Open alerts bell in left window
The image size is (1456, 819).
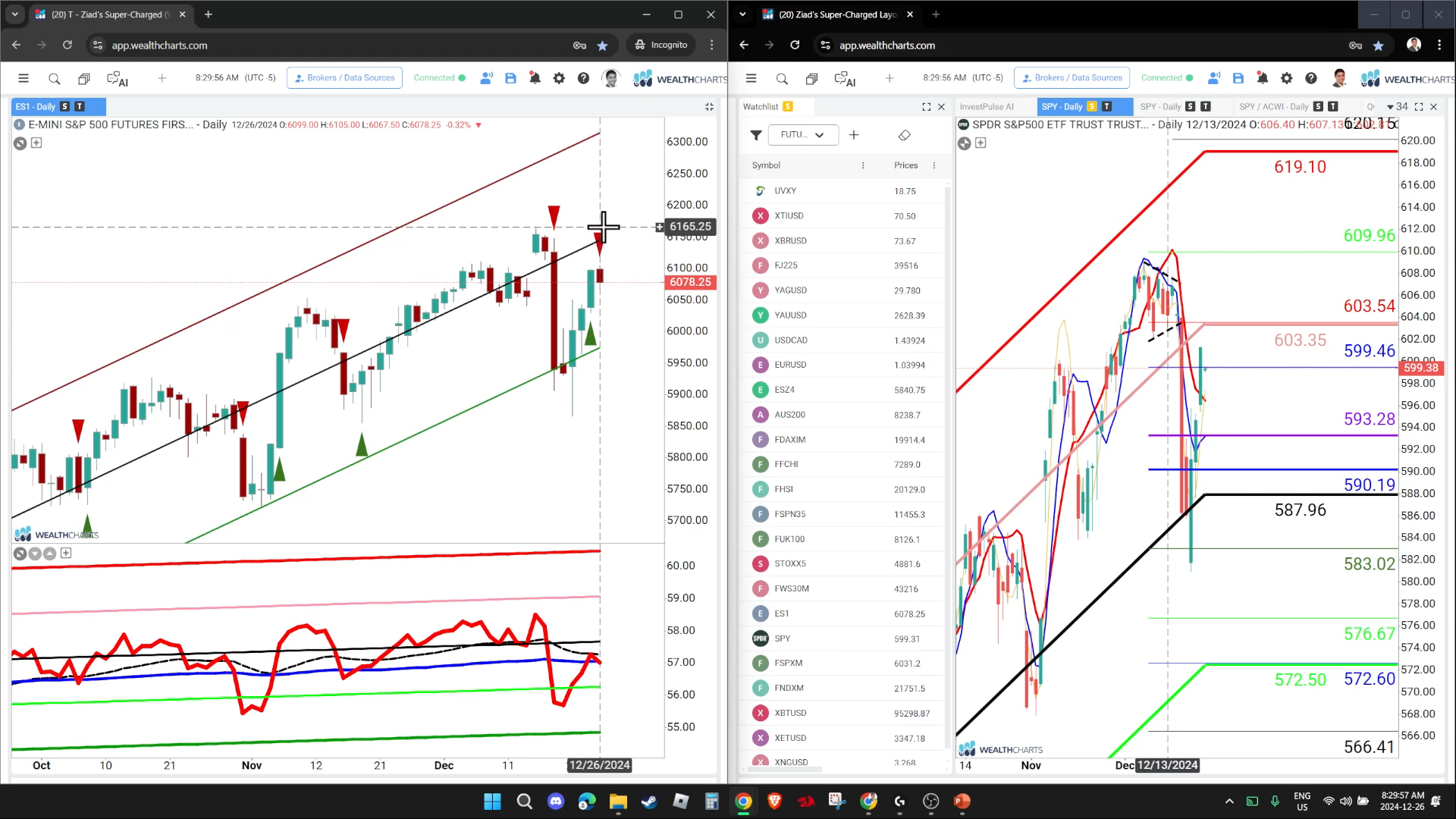[535, 78]
